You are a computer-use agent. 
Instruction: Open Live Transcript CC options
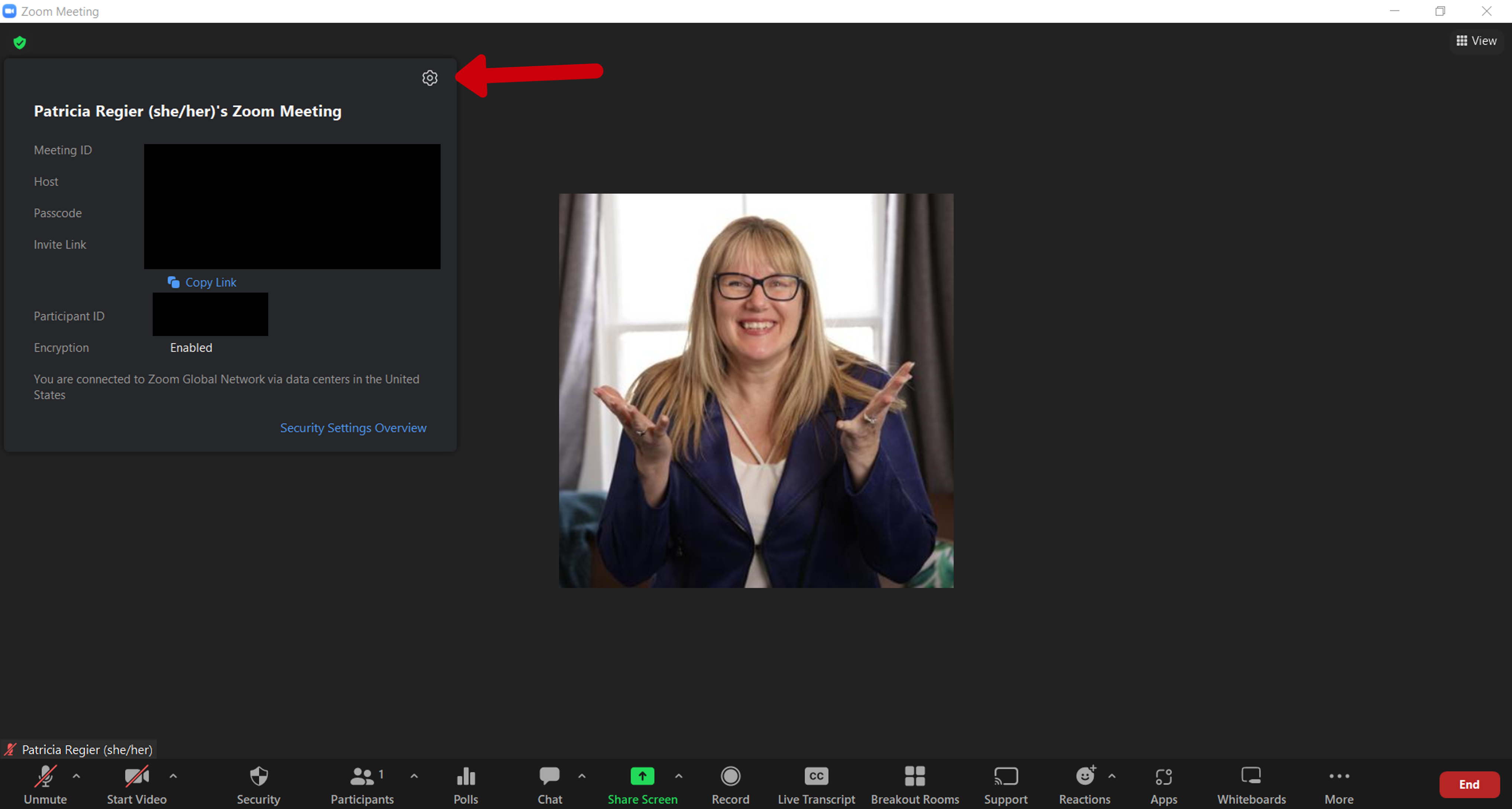[816, 784]
